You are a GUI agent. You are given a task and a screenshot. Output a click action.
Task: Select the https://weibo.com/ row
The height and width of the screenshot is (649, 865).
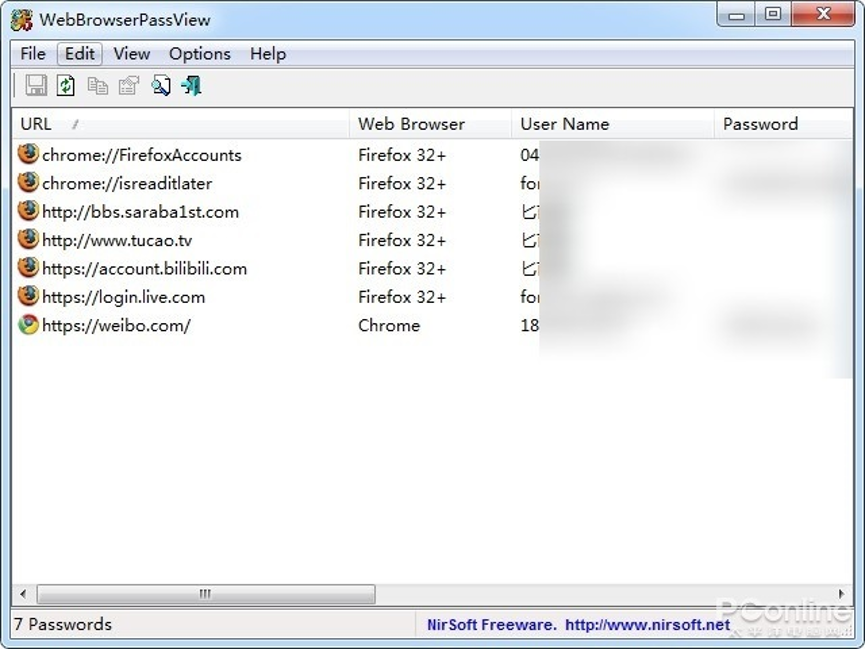[433, 326]
